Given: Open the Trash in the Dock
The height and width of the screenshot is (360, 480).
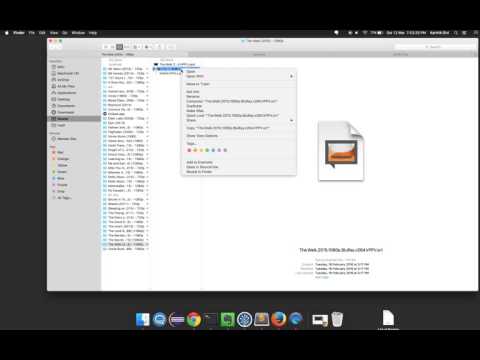Looking at the screenshot, I should click(x=337, y=320).
